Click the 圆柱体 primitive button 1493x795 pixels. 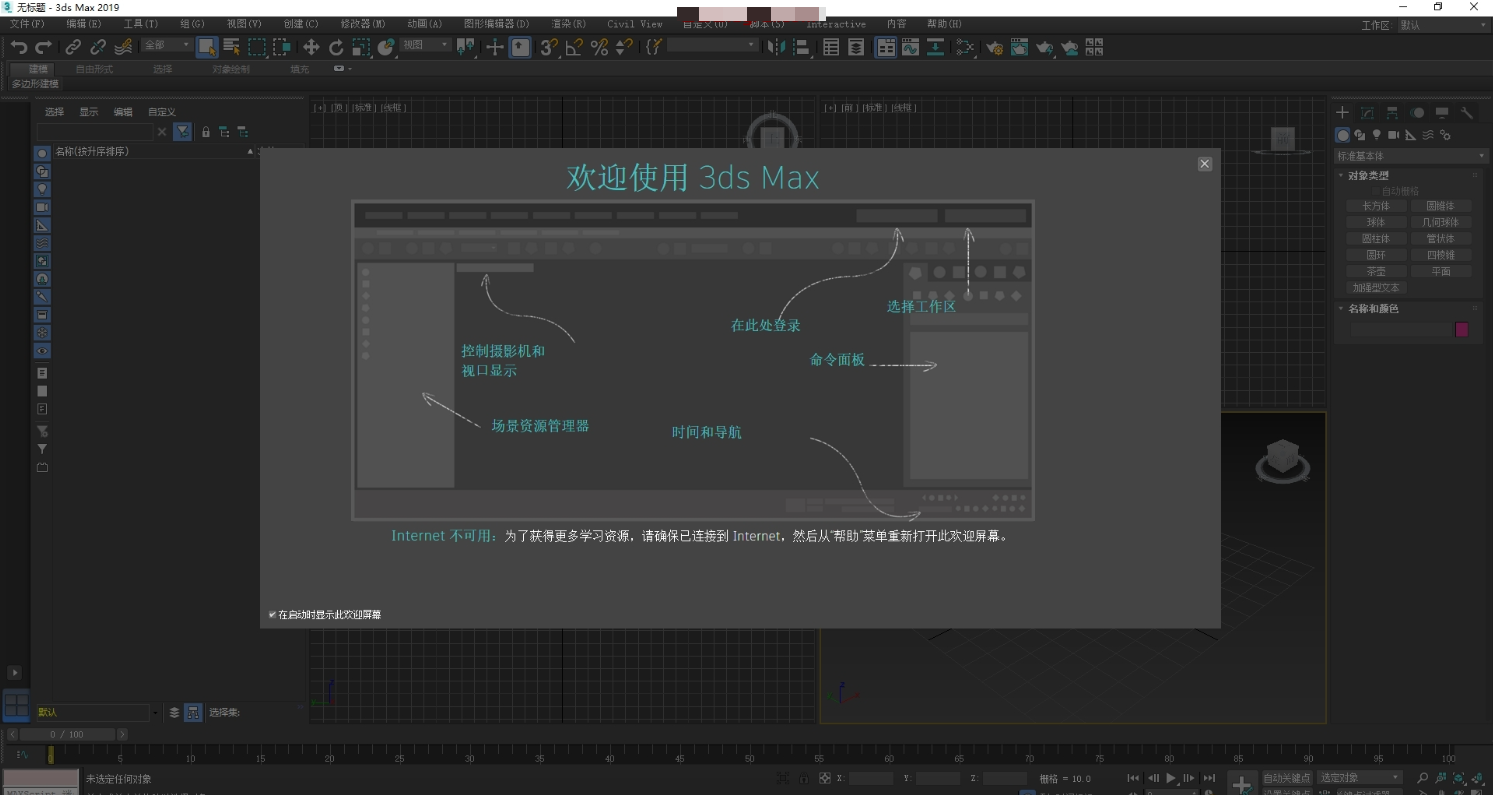[1376, 239]
